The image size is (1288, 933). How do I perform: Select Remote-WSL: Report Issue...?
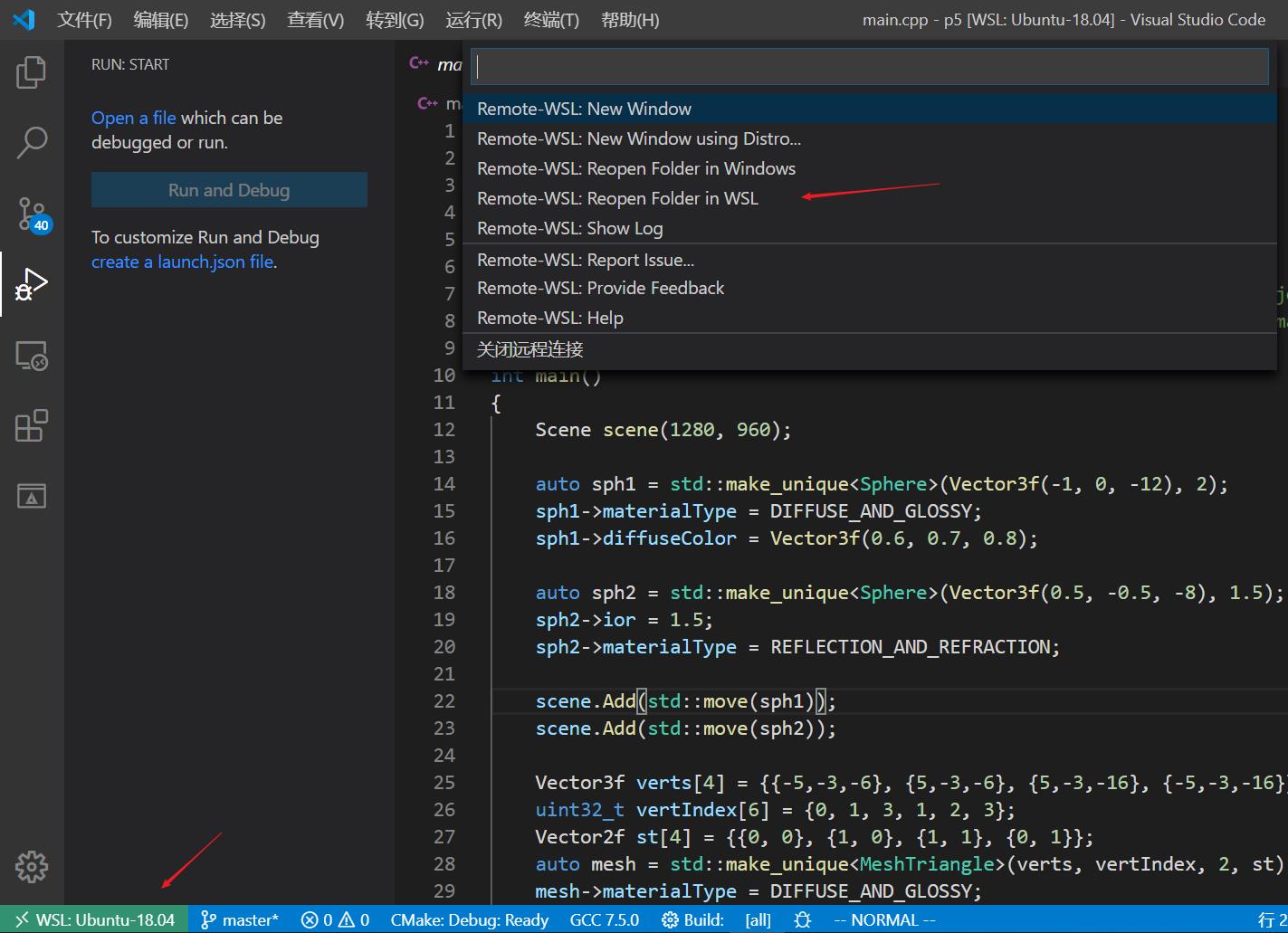[x=870, y=260]
